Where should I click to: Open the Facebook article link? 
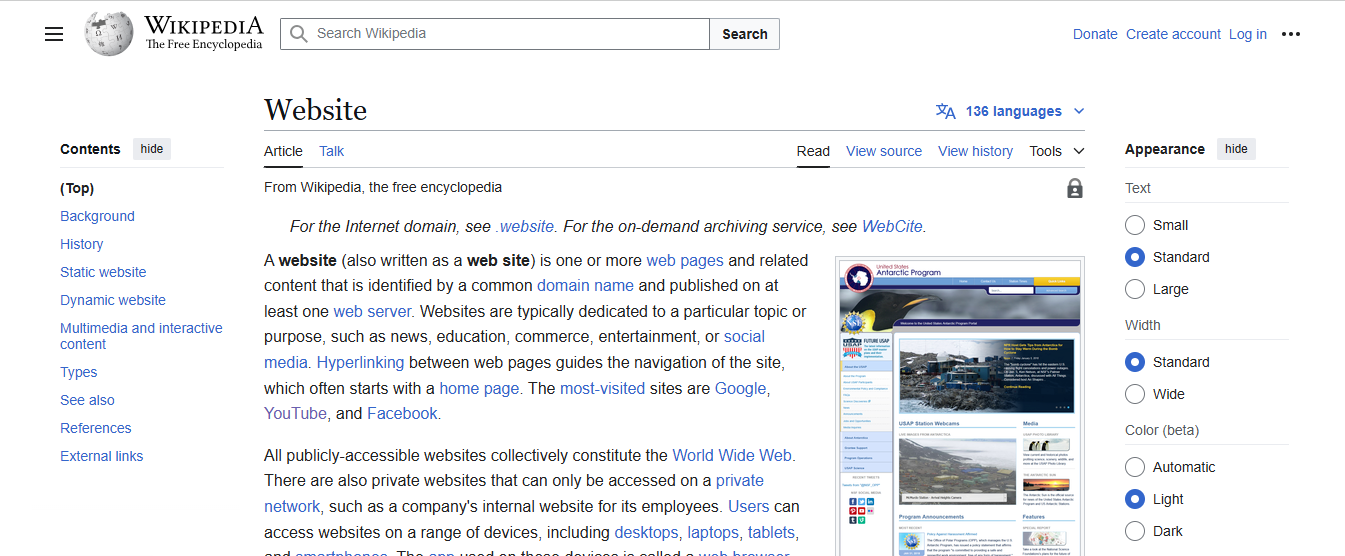pos(402,414)
